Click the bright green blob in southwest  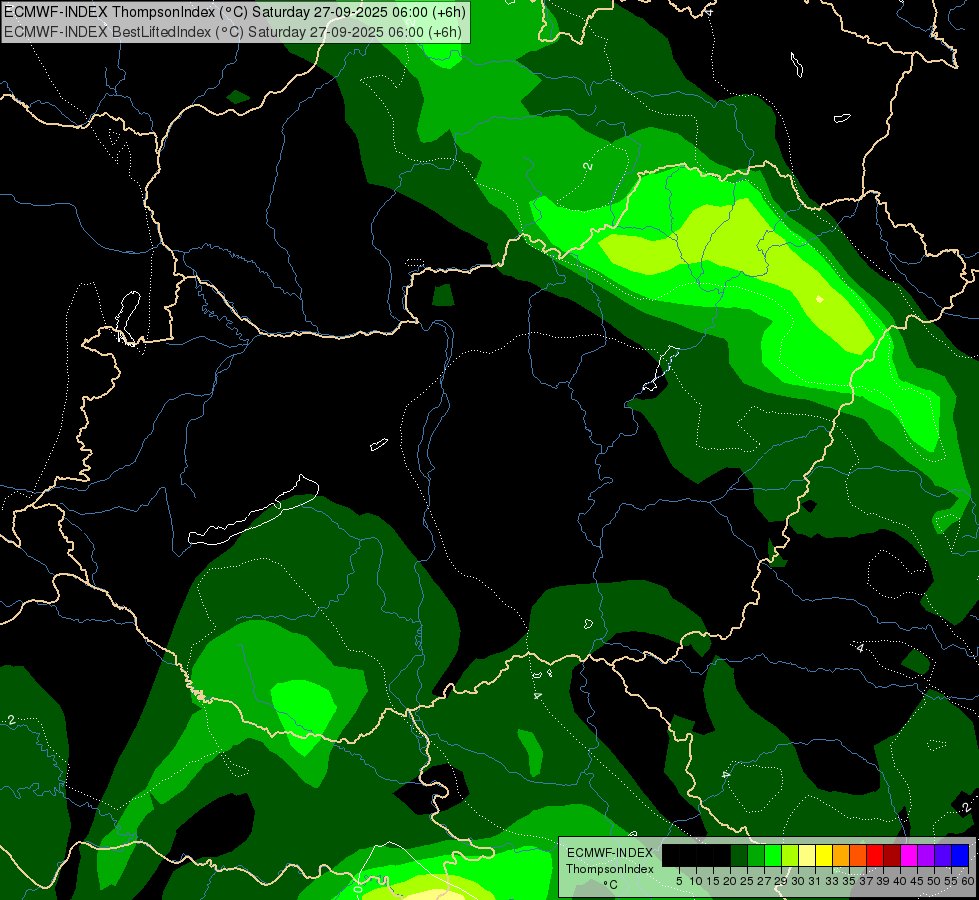point(303,702)
